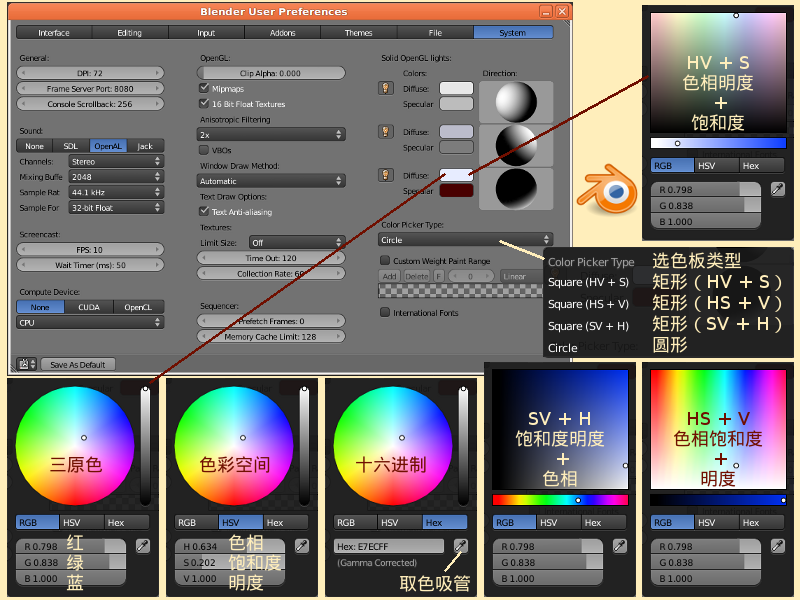Click the Time Out 120 field

[x=271, y=258]
